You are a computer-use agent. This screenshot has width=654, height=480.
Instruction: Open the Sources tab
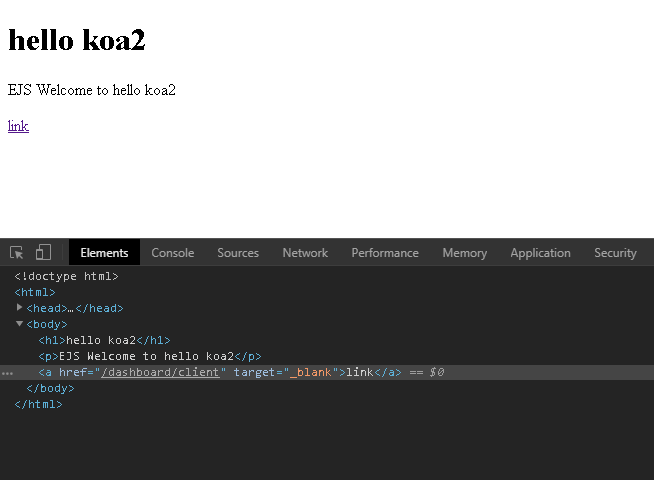(238, 253)
